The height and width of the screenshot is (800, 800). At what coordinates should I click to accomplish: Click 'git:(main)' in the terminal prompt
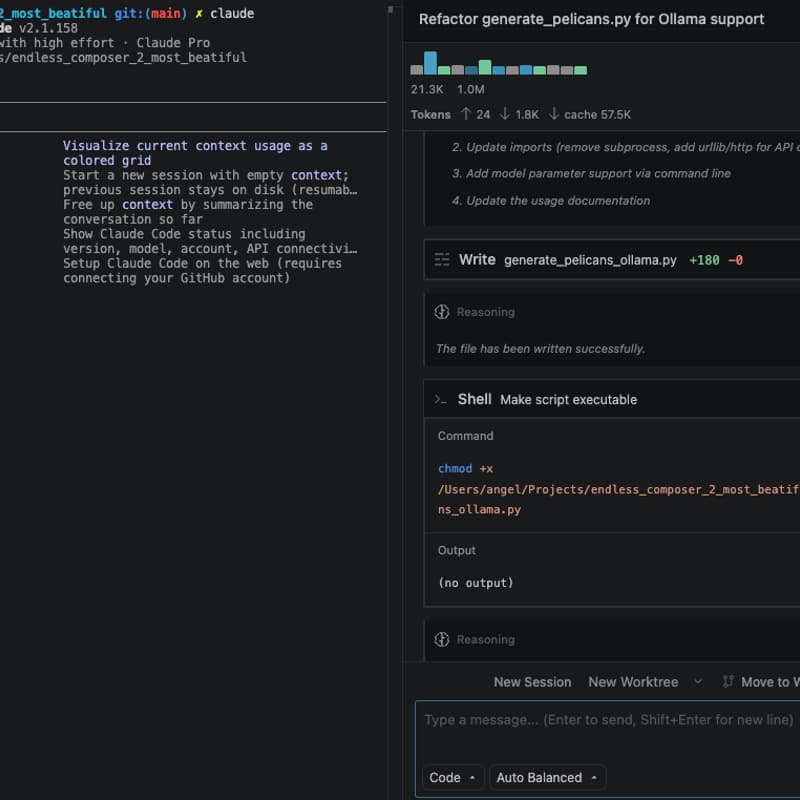(x=151, y=13)
